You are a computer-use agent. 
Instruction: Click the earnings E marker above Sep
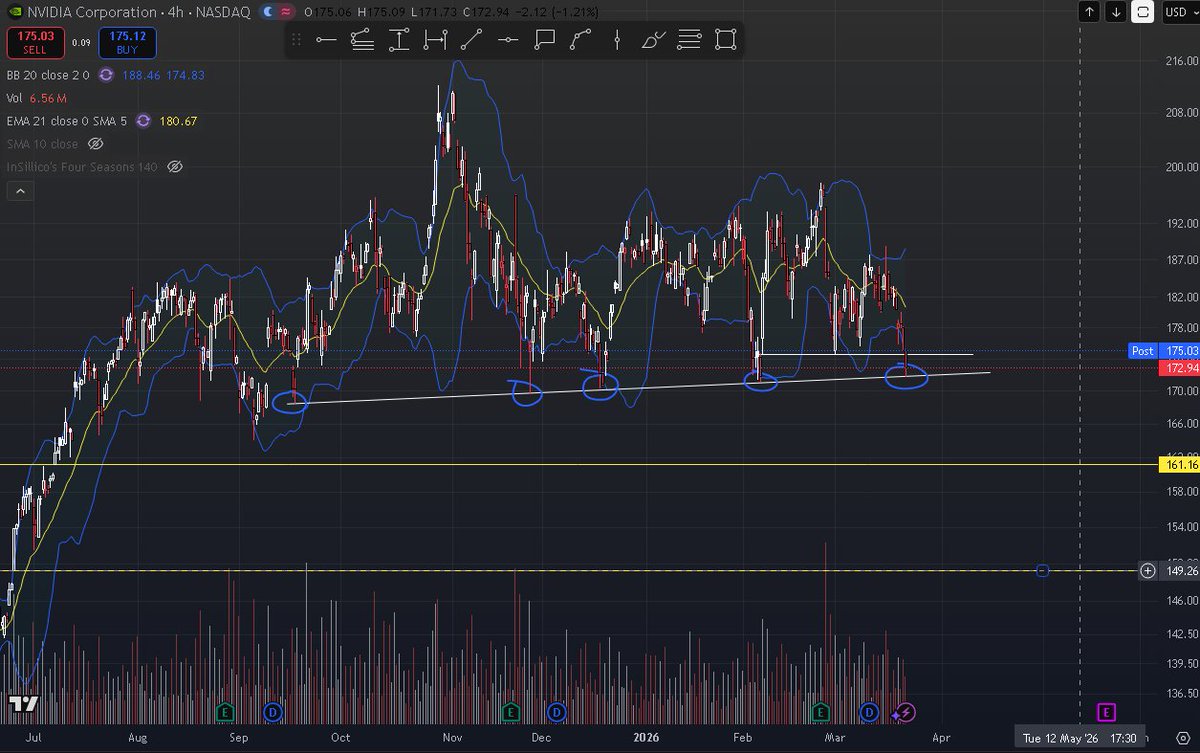pos(226,712)
